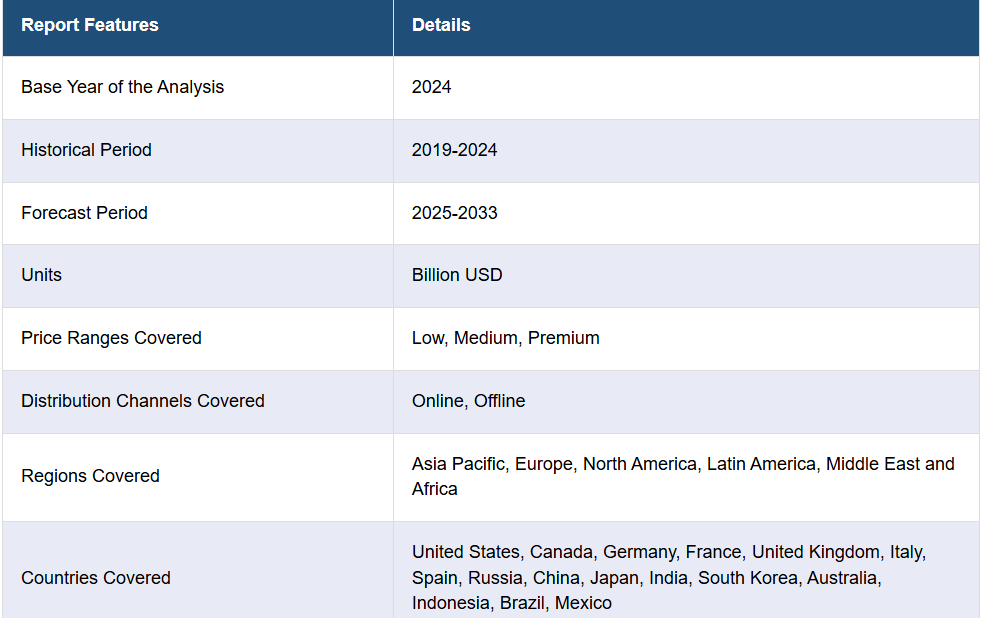Image resolution: width=984 pixels, height=618 pixels.
Task: Click the 2025-2033 forecast value
Action: coord(454,213)
